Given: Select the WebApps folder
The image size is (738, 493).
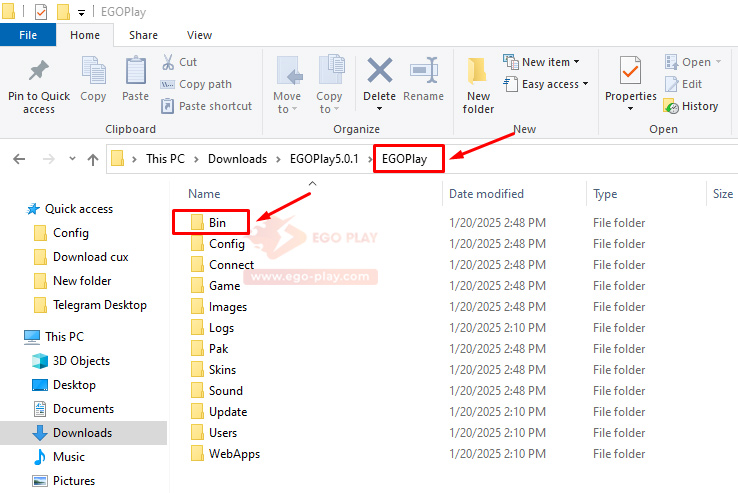Looking at the screenshot, I should [225, 454].
